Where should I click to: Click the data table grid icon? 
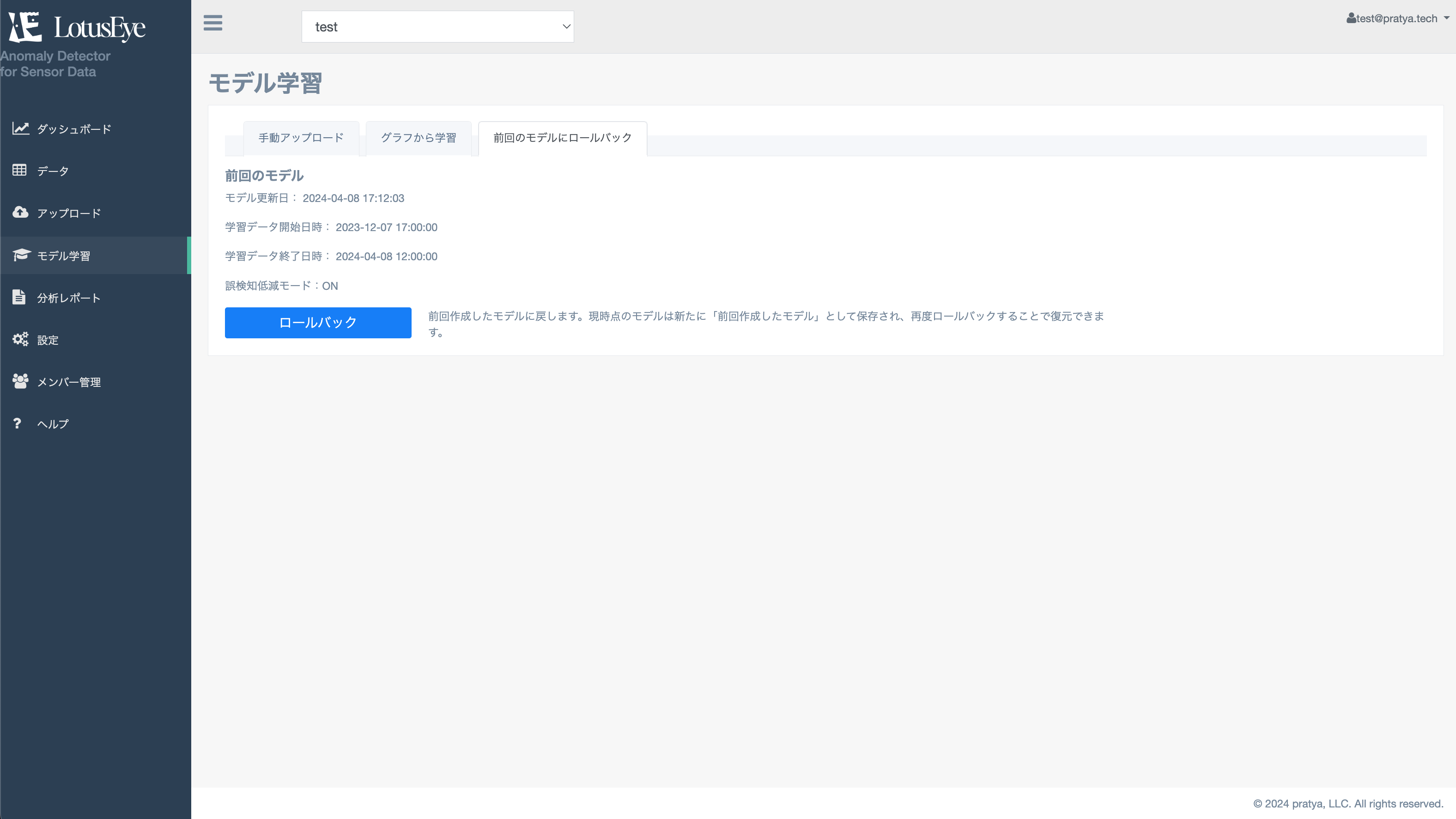(x=19, y=170)
